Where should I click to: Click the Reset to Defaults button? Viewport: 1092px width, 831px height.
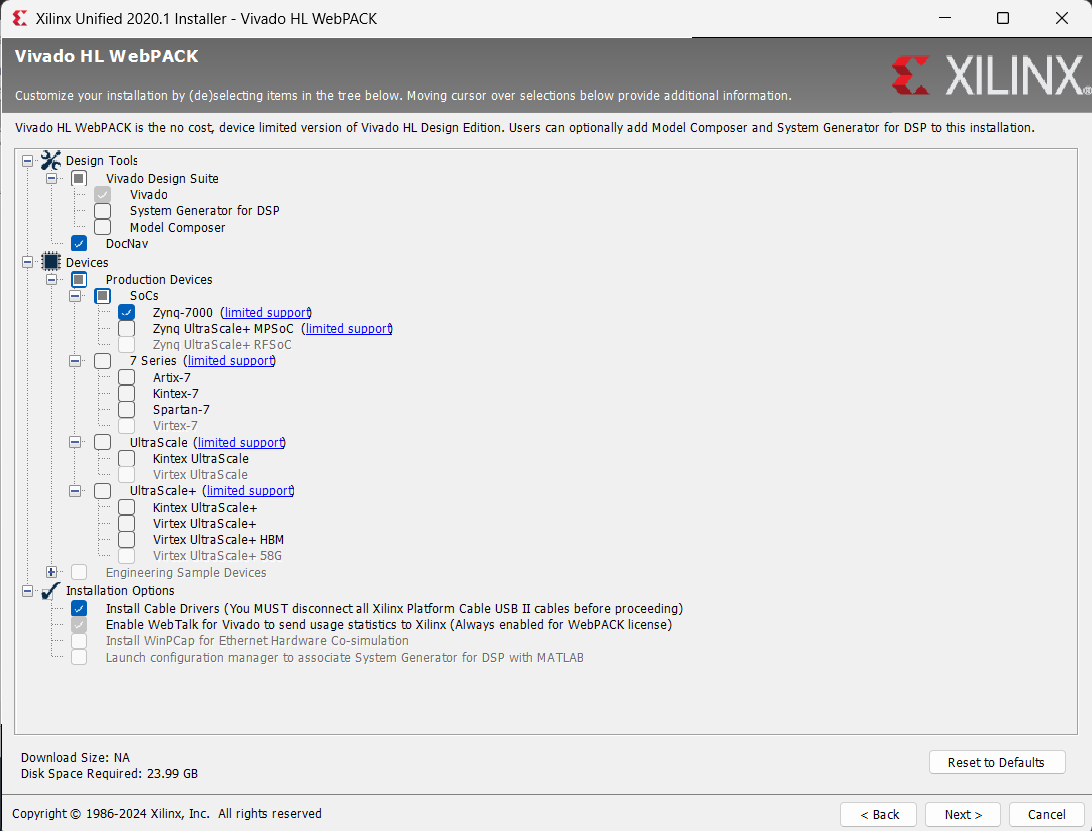[997, 762]
